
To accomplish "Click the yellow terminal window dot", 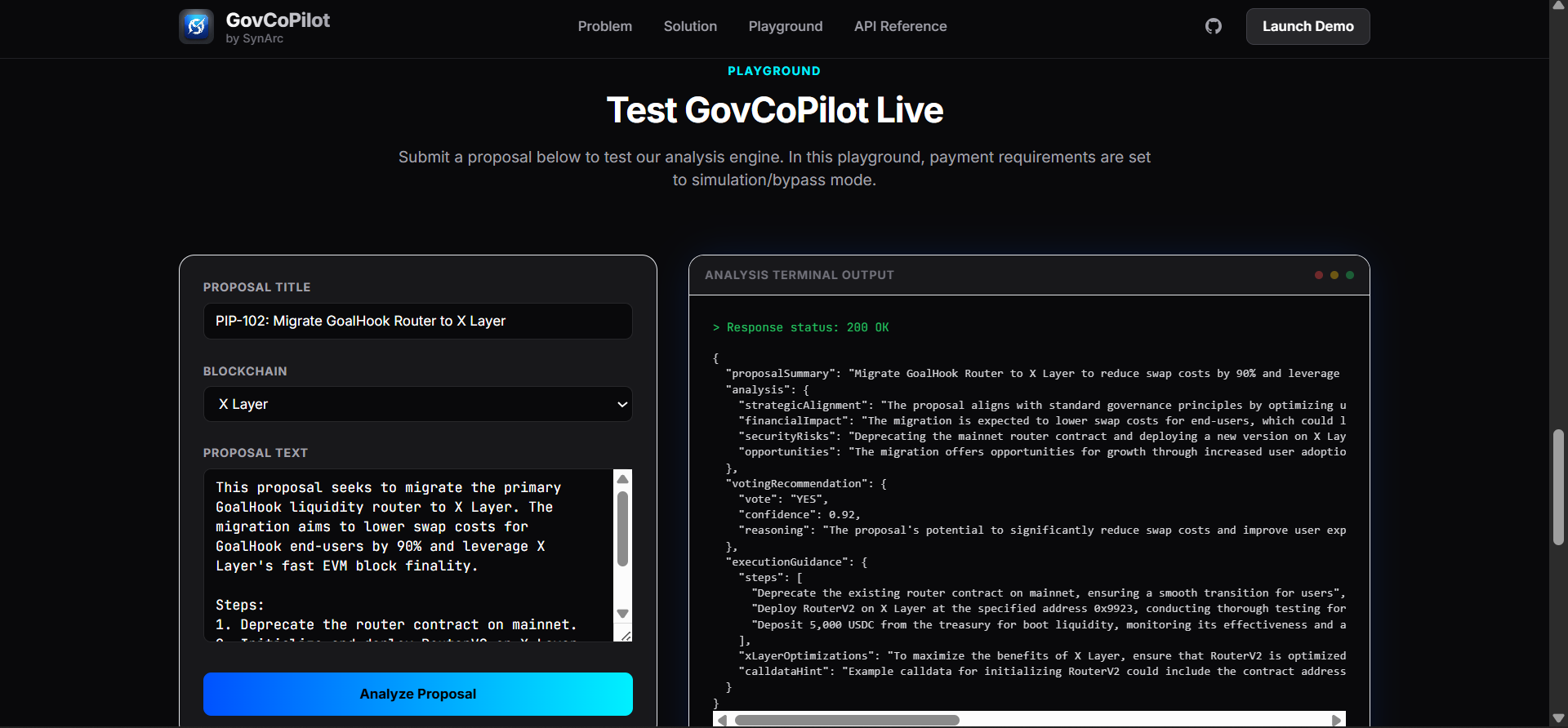I will (1334, 275).
